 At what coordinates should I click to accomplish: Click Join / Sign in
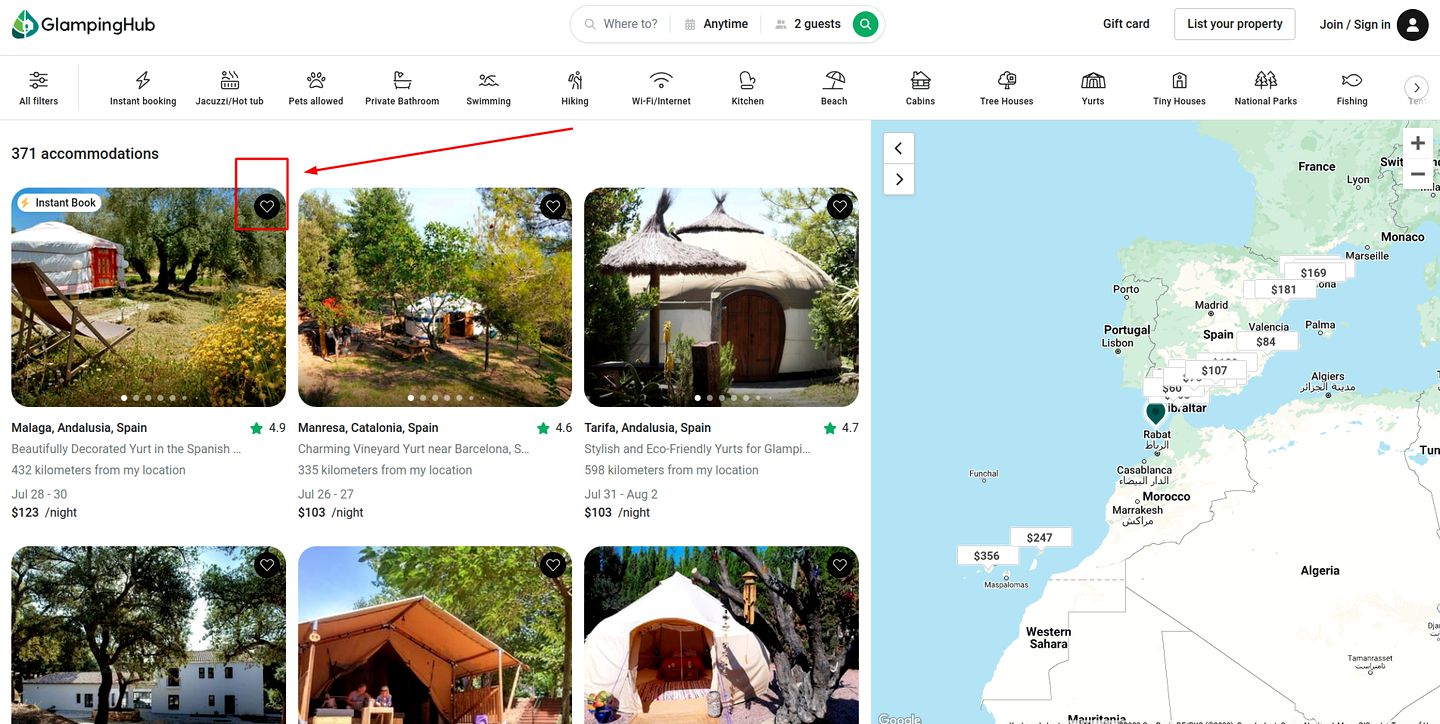click(1355, 25)
